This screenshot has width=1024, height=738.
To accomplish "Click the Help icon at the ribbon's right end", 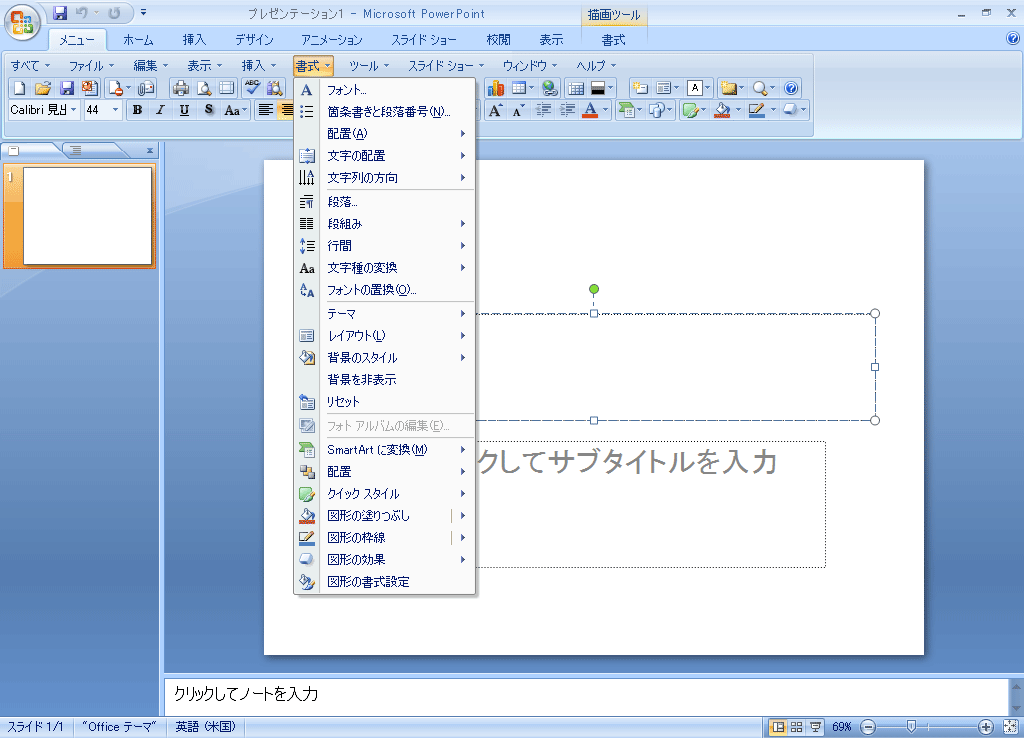I will pyautogui.click(x=1013, y=39).
